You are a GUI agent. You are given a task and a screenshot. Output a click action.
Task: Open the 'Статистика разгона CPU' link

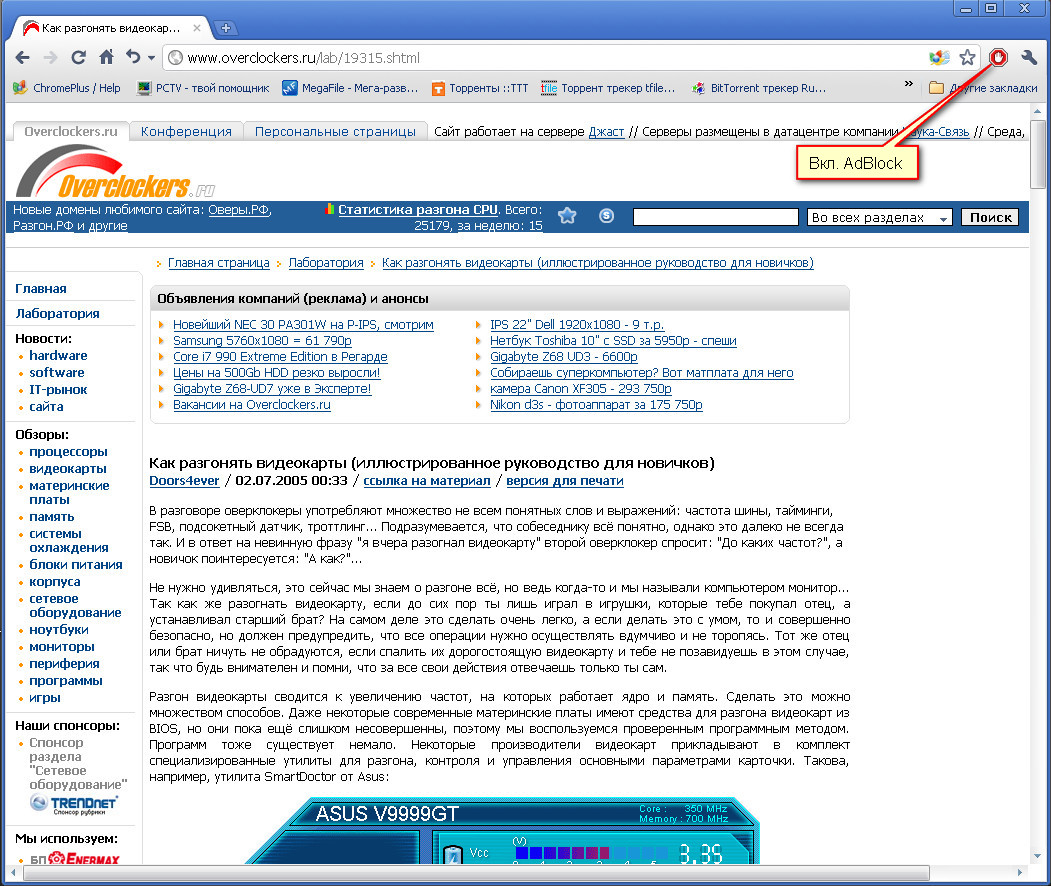[418, 210]
